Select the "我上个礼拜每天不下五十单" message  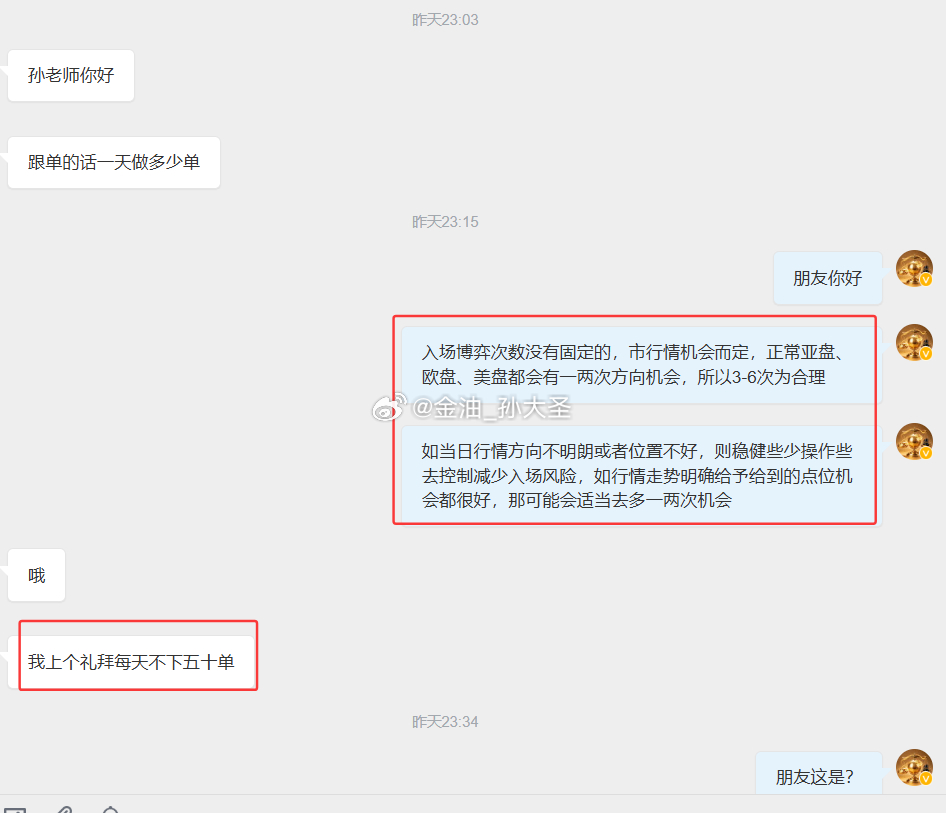(x=131, y=662)
